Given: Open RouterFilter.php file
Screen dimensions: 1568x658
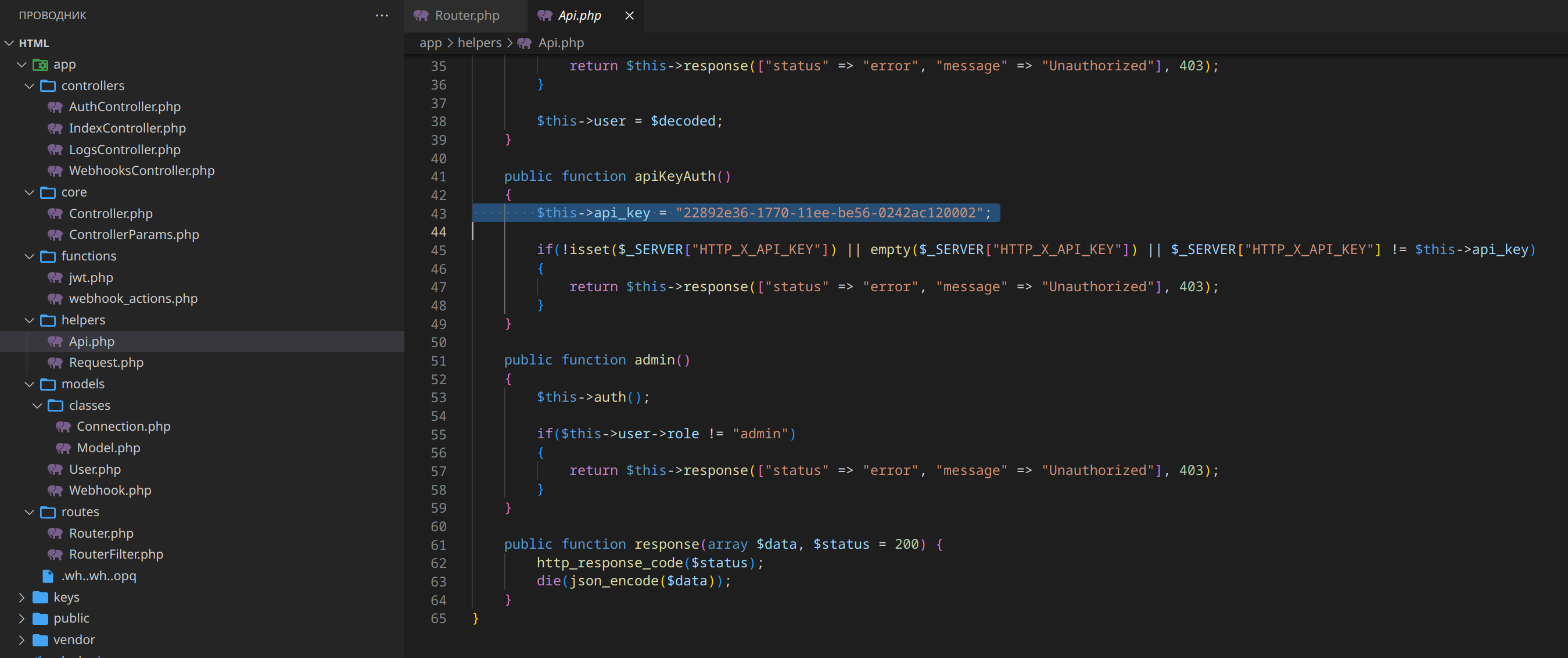Looking at the screenshot, I should point(116,555).
